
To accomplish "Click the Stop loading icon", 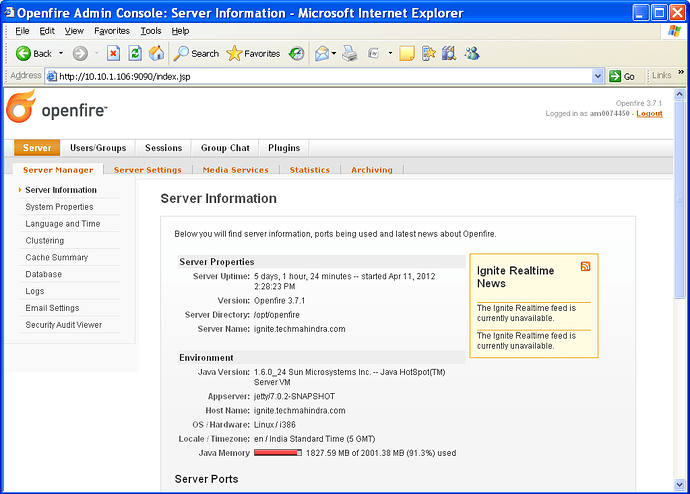I will (113, 54).
